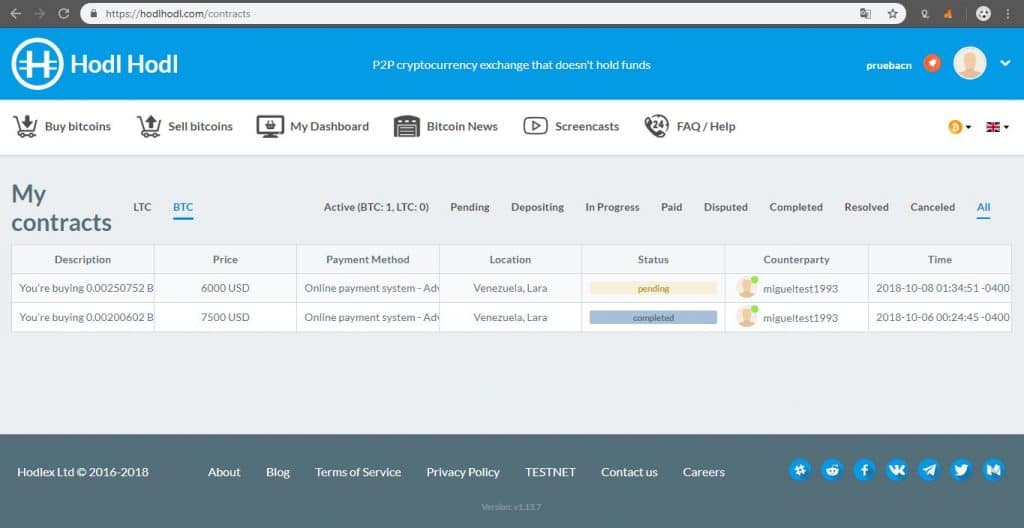The height and width of the screenshot is (528, 1024).
Task: Switch to the BTC contracts tab
Action: point(183,207)
